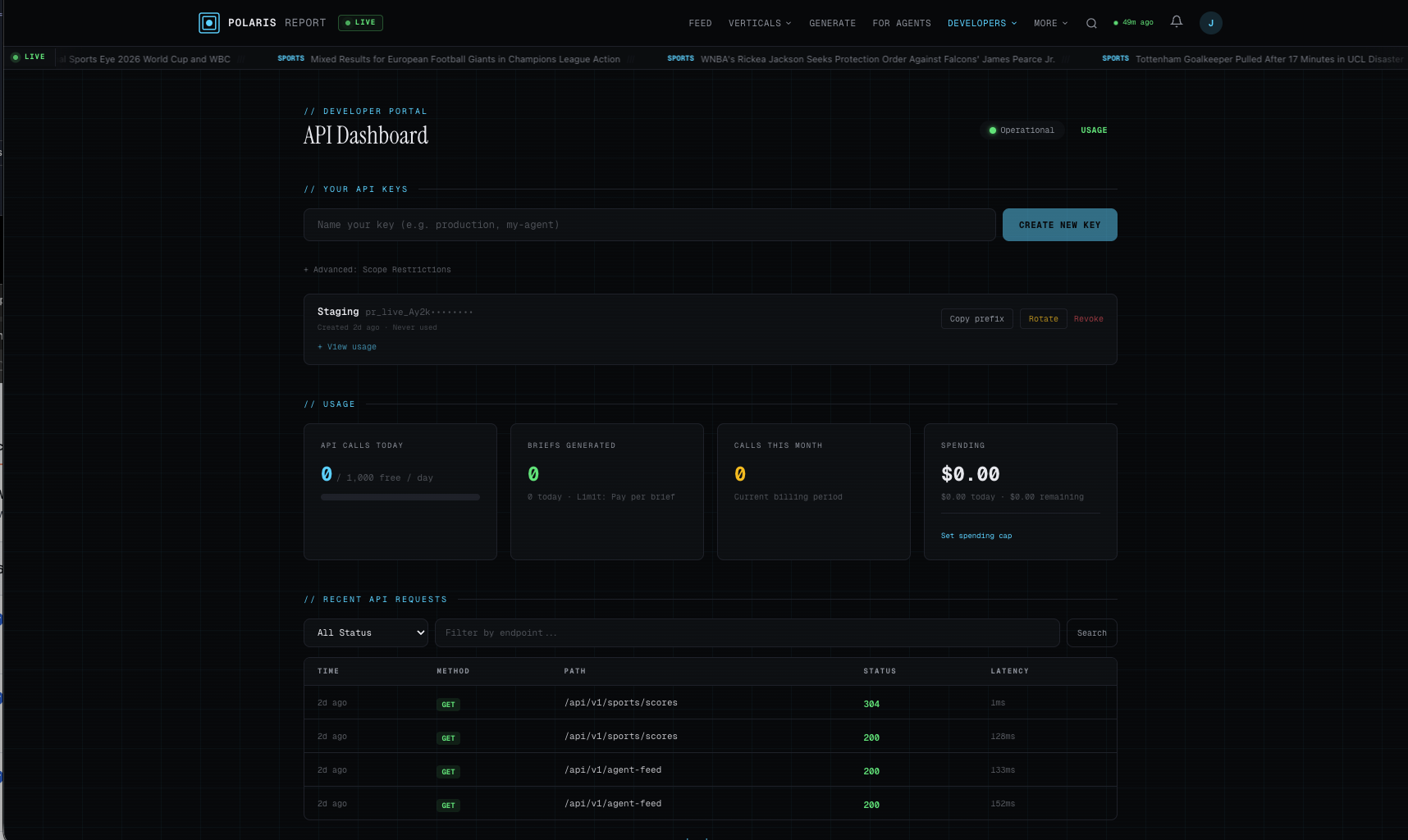The width and height of the screenshot is (1408, 840).
Task: Click the STATUS column header
Action: [x=880, y=671]
